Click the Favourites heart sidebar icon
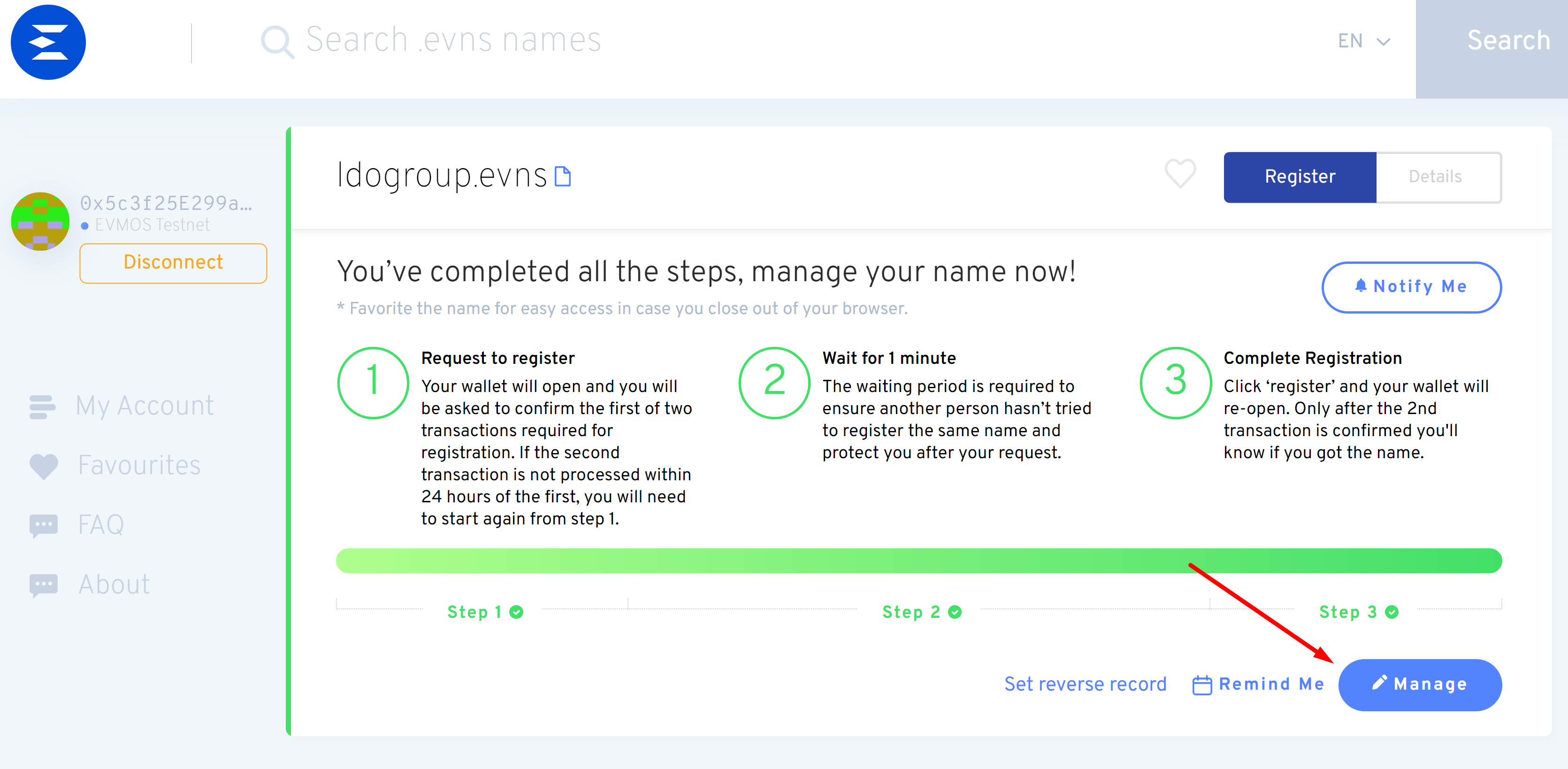The height and width of the screenshot is (769, 1568). click(43, 466)
